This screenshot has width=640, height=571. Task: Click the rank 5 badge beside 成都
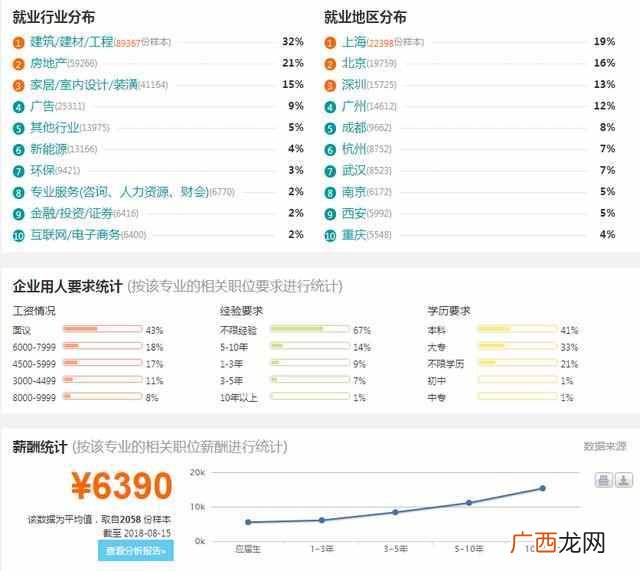click(330, 128)
